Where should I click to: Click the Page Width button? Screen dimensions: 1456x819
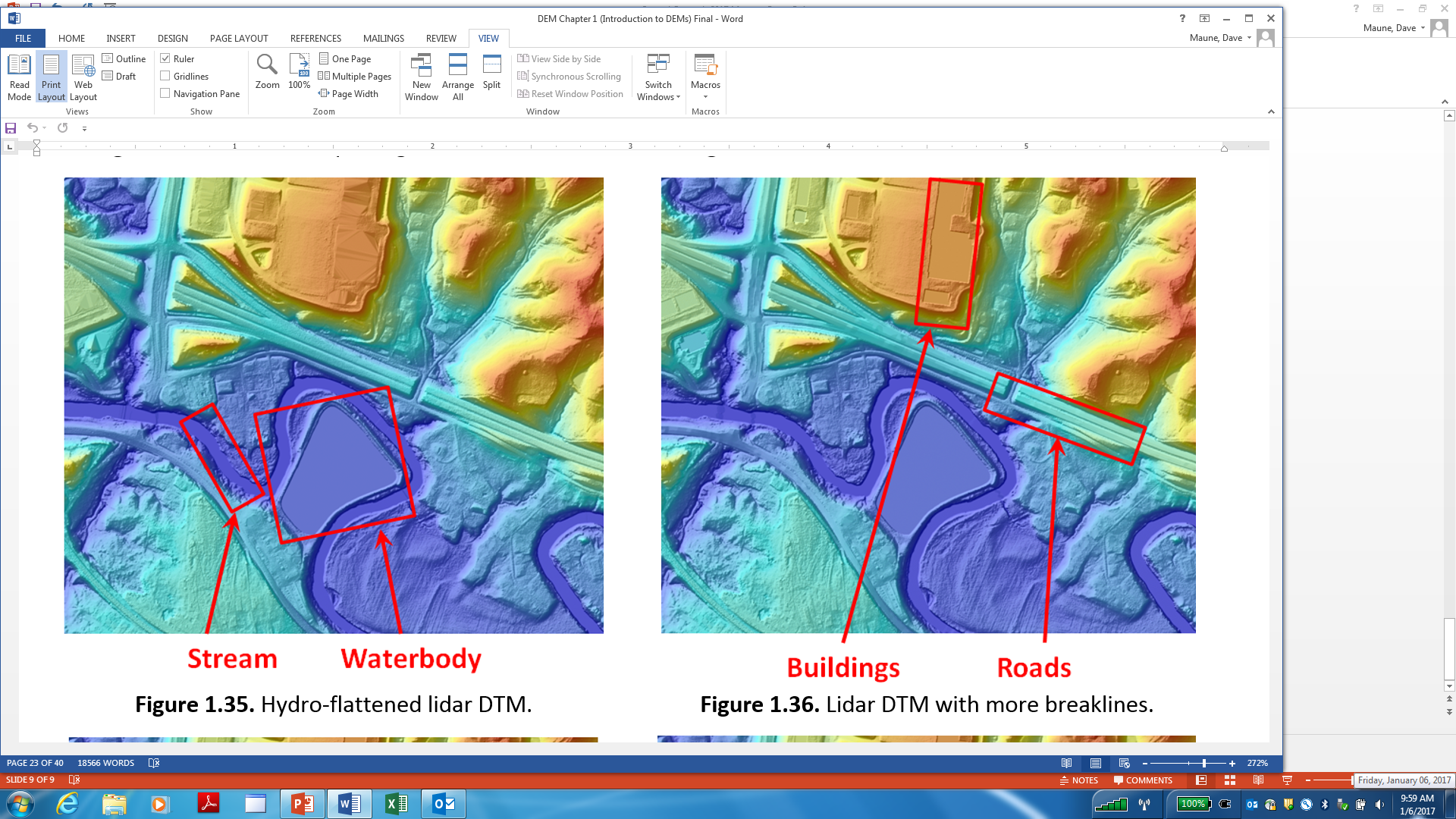pyautogui.click(x=348, y=93)
